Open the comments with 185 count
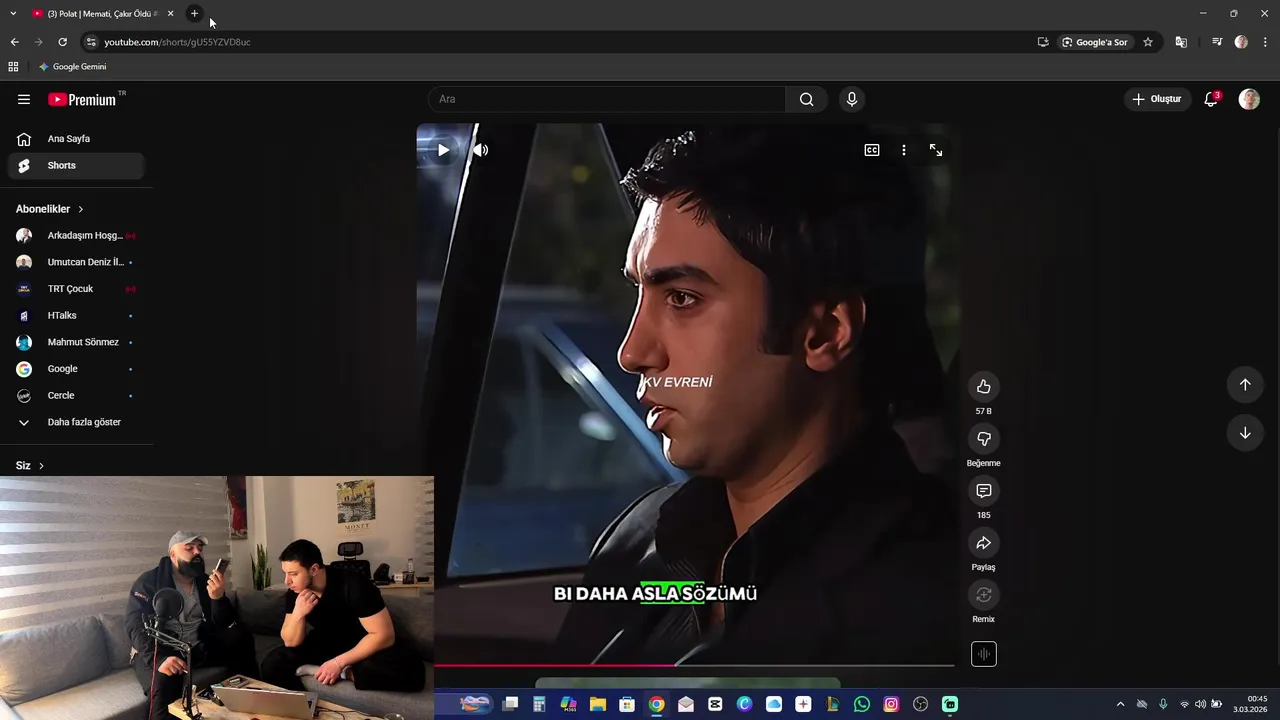The height and width of the screenshot is (720, 1280). (x=984, y=491)
